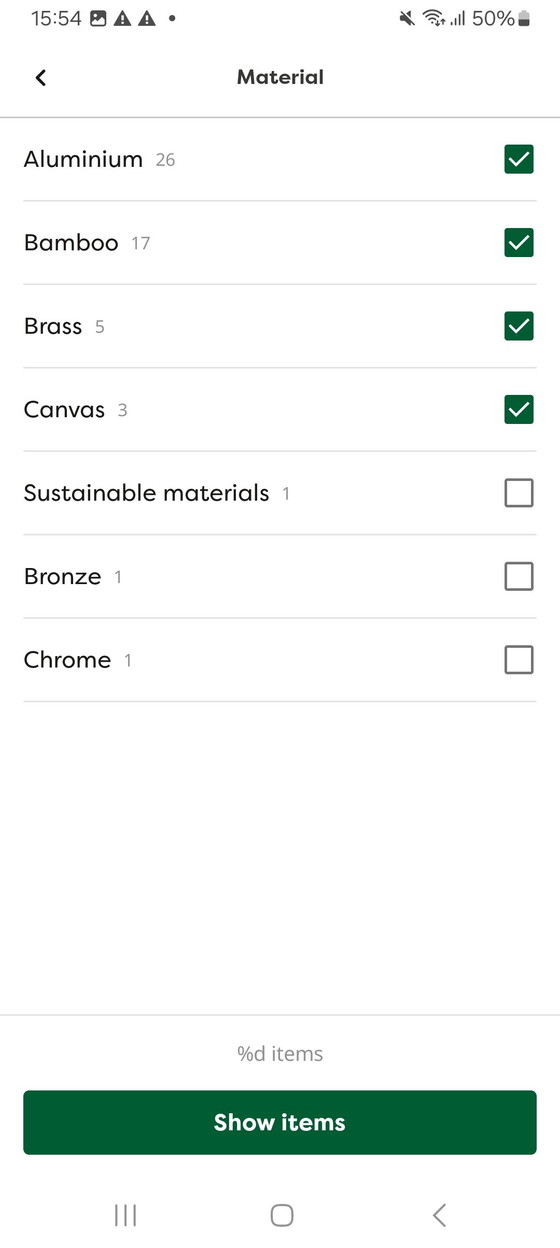Viewport: 560px width, 1248px height.
Task: Uncheck the Bamboo checkbox
Action: pos(519,243)
